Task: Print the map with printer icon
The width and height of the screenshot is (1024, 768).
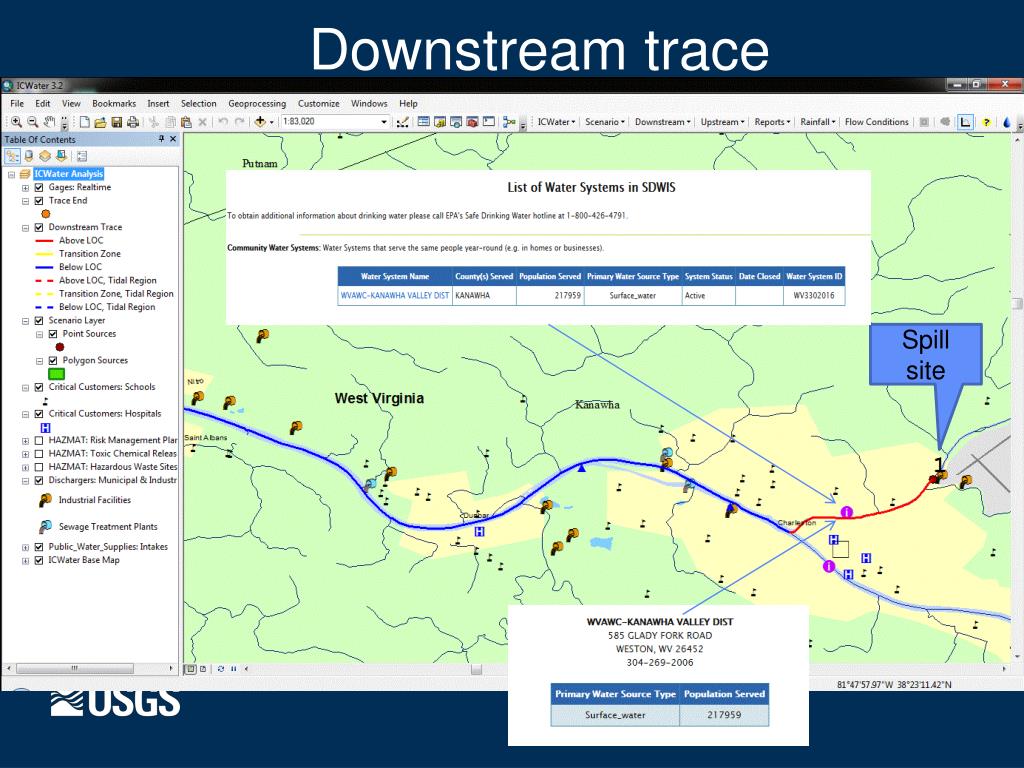Action: 133,122
